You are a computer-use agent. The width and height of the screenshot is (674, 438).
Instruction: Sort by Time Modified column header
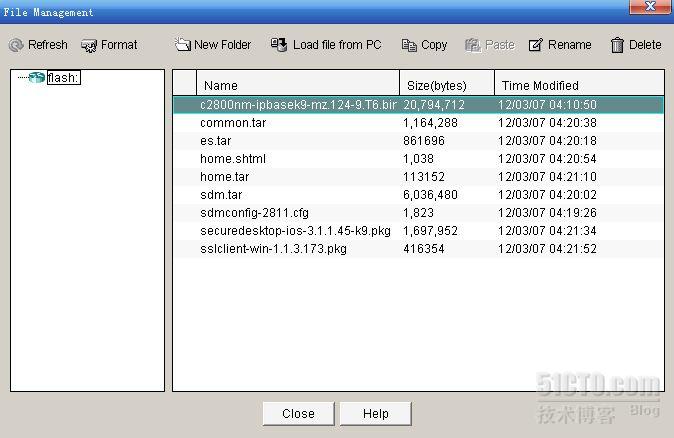(x=579, y=85)
